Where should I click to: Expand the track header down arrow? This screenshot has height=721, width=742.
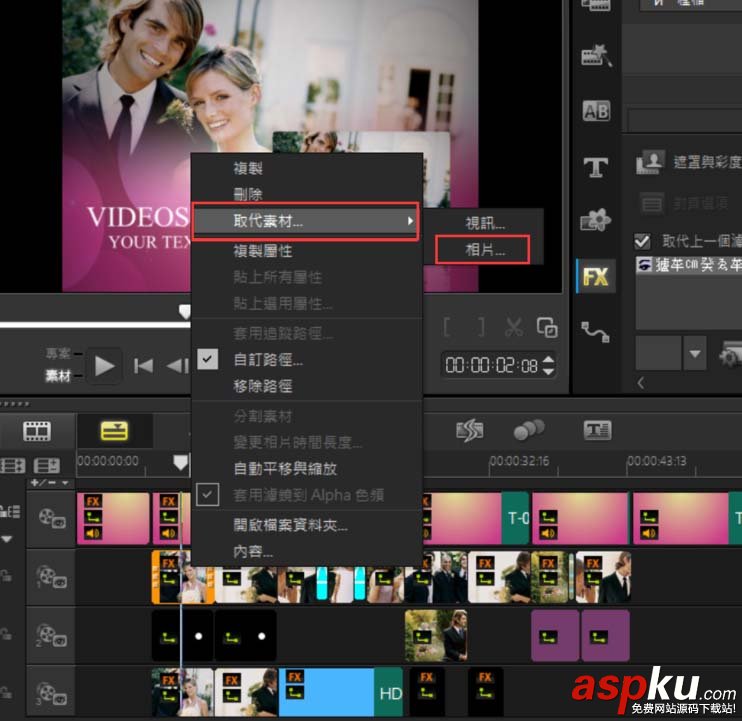pos(7,539)
